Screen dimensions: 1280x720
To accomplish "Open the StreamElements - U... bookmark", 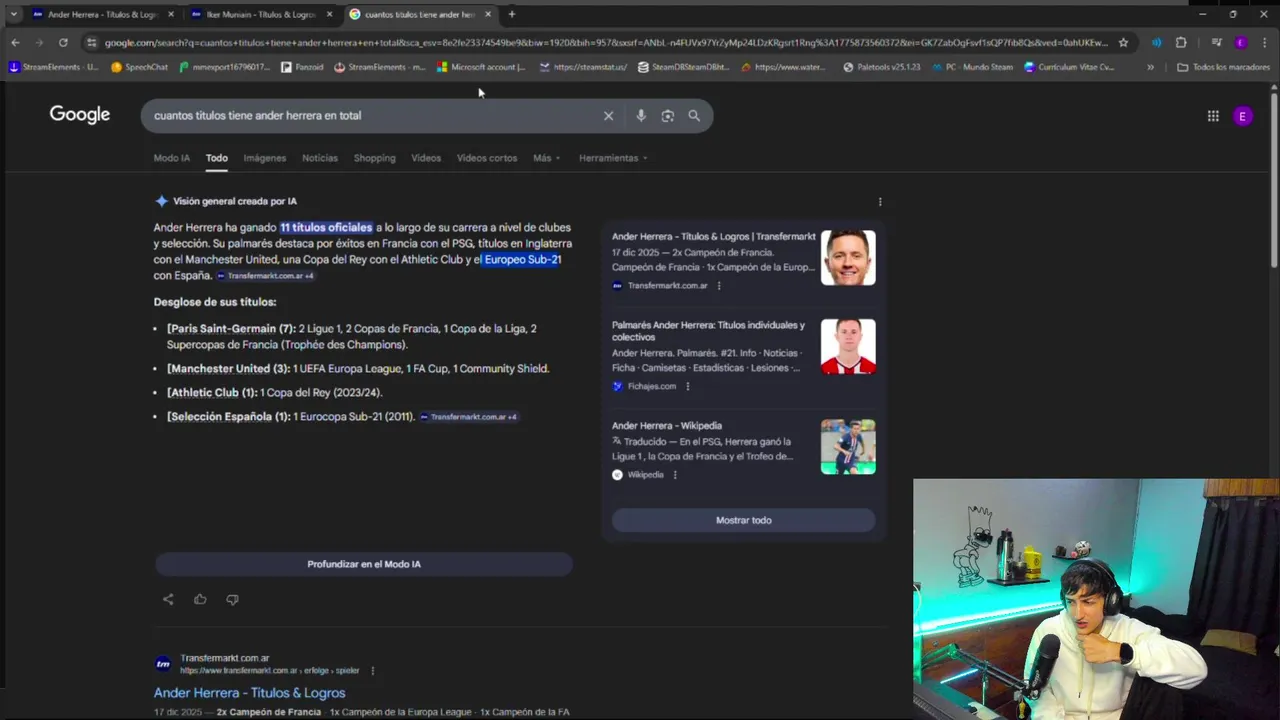I will point(53,67).
